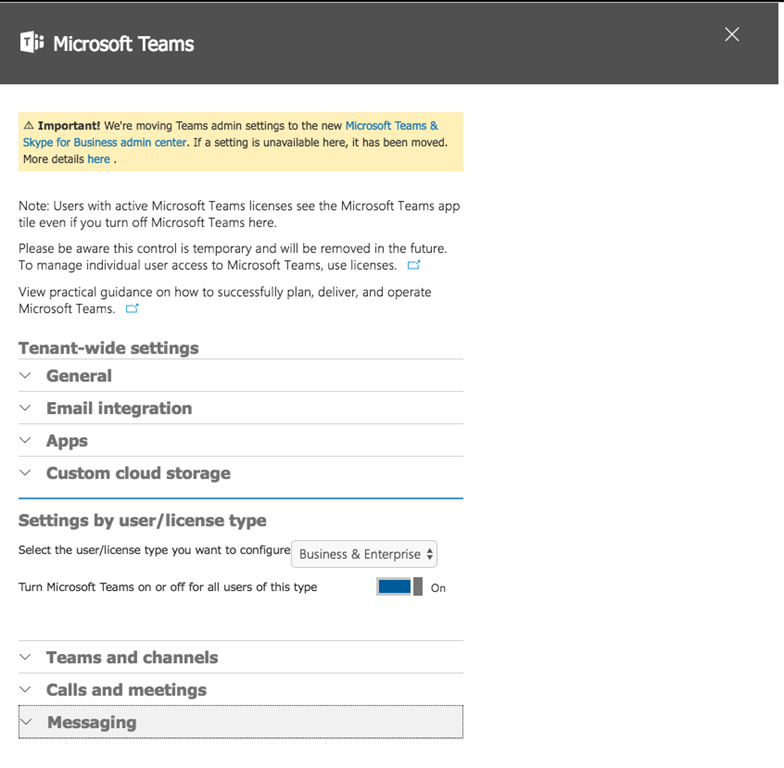This screenshot has width=784, height=768.
Task: Click the 'On' label next to the toggle
Action: tap(438, 588)
